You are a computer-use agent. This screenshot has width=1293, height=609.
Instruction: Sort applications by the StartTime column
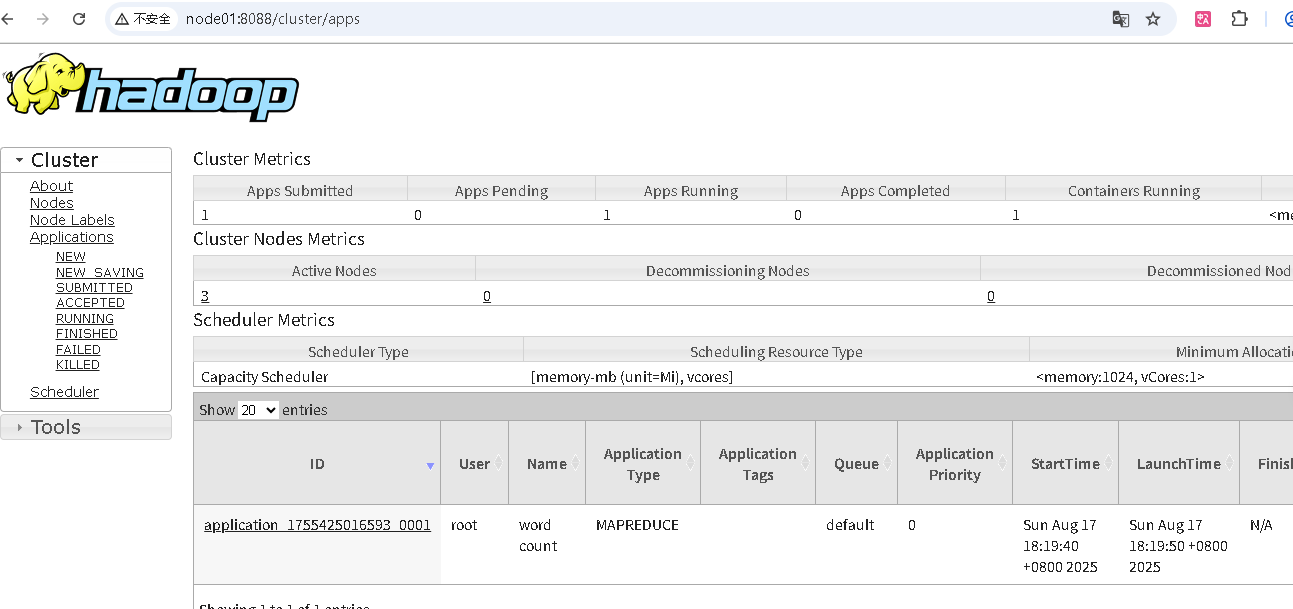[x=1065, y=464]
